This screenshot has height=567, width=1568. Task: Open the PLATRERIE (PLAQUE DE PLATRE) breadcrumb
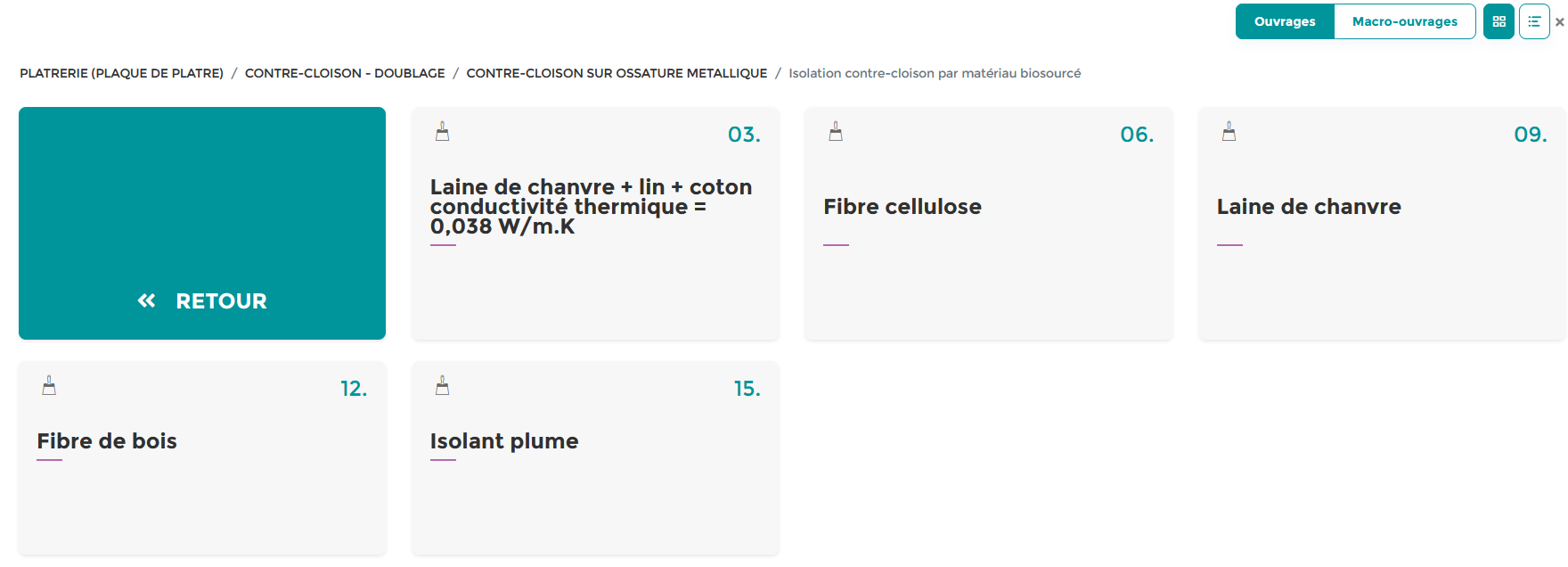point(121,73)
